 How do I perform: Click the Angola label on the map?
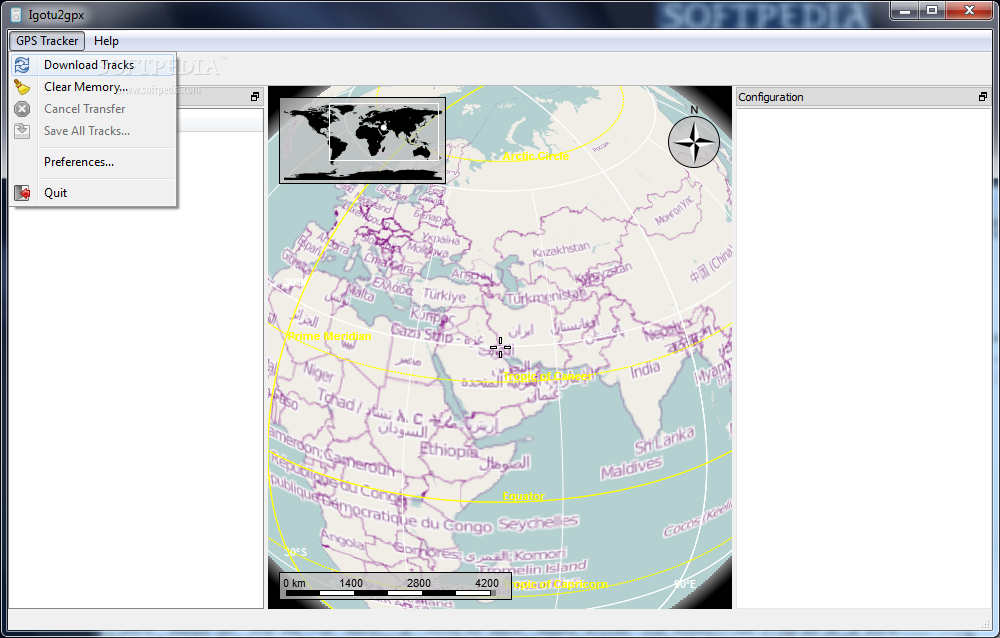coord(343,540)
